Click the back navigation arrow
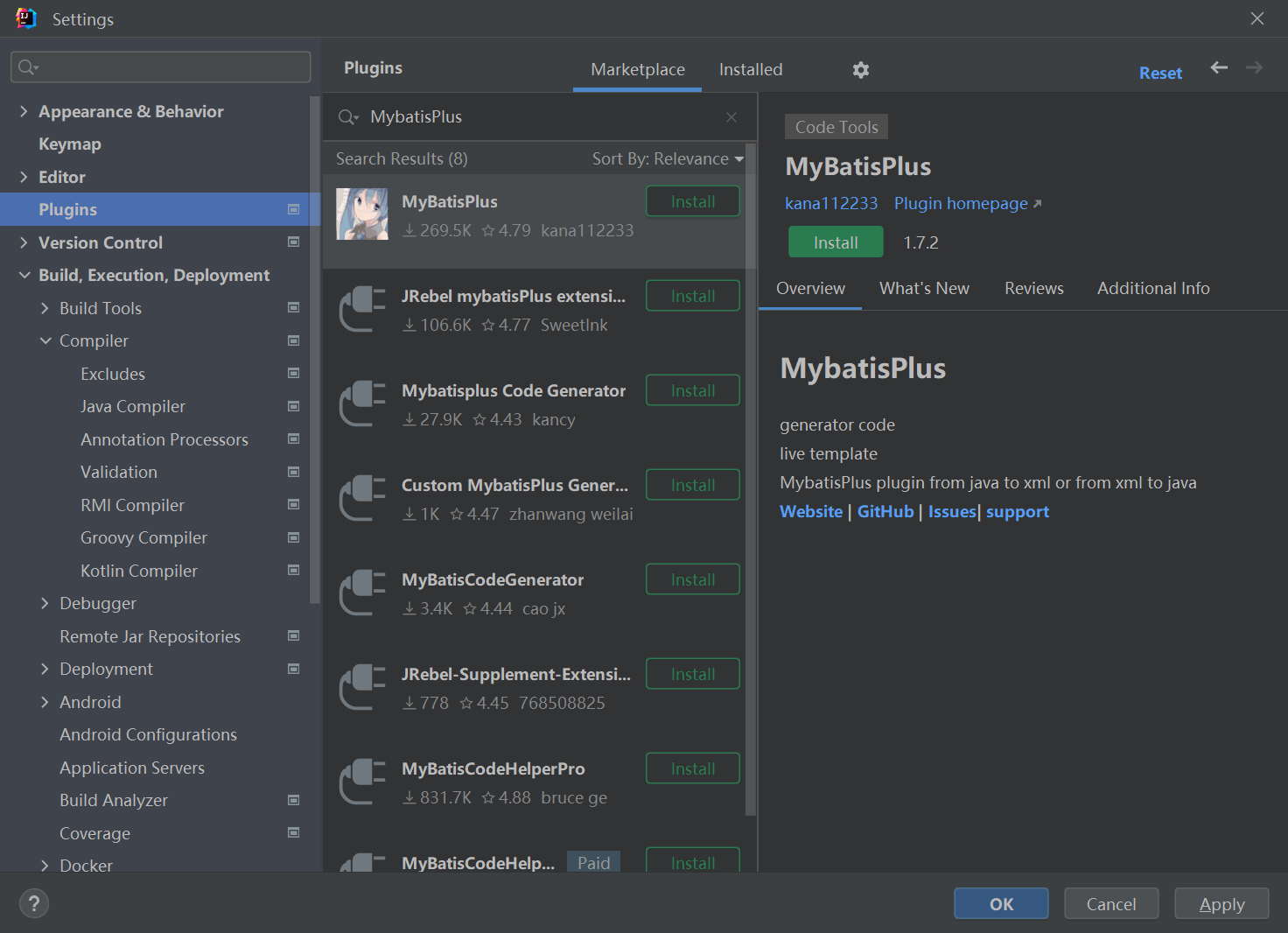The height and width of the screenshot is (933, 1288). tap(1219, 67)
